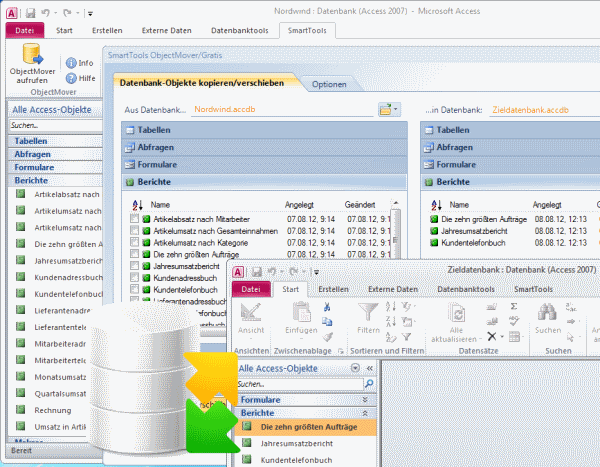The height and width of the screenshot is (467, 600).
Task: Expand the source Tabellen section
Action: click(264, 130)
